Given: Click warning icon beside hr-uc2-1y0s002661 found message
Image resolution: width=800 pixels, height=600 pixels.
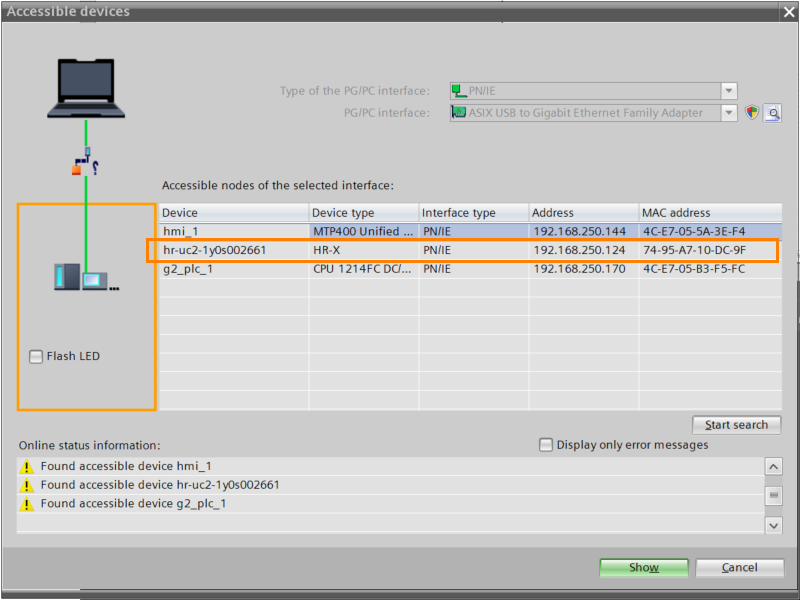Looking at the screenshot, I should click(26, 485).
